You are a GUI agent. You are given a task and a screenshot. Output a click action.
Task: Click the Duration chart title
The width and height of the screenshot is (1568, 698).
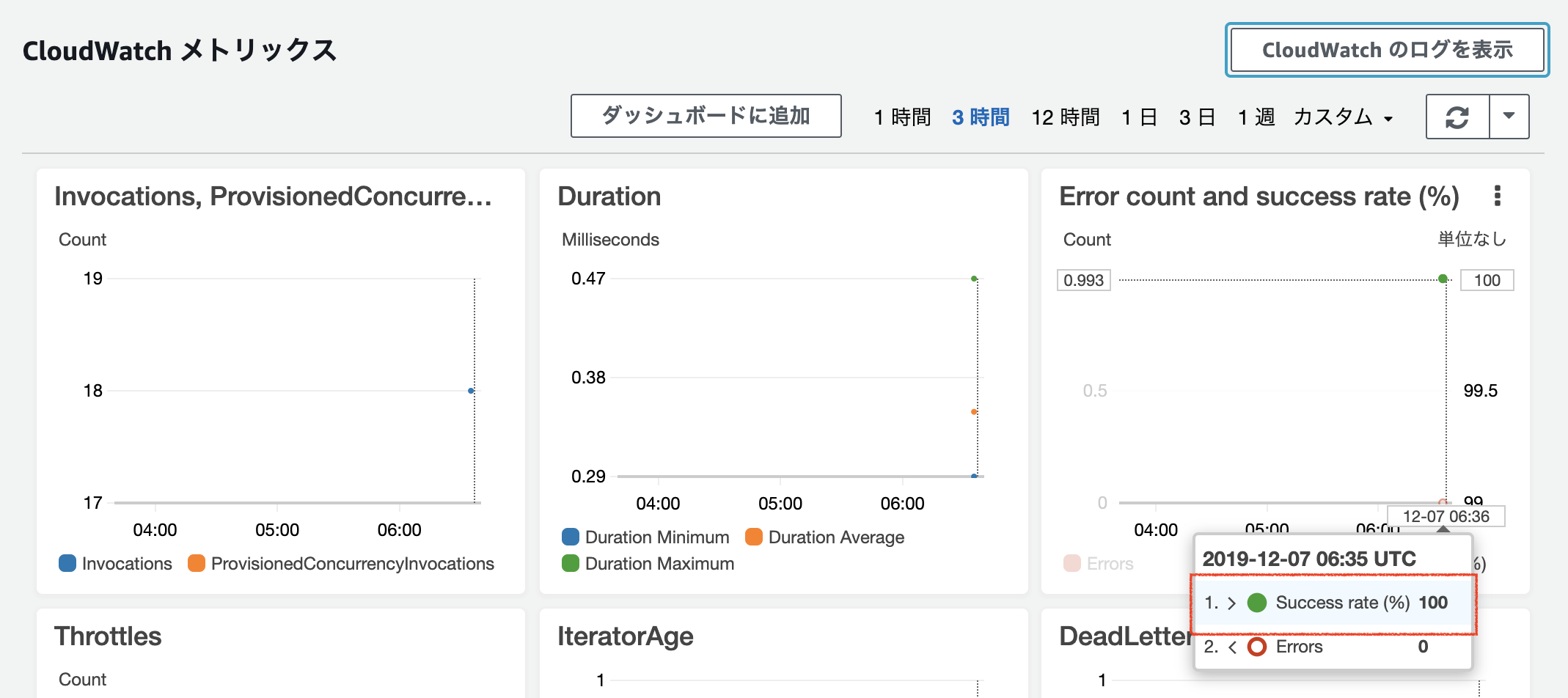tap(609, 196)
